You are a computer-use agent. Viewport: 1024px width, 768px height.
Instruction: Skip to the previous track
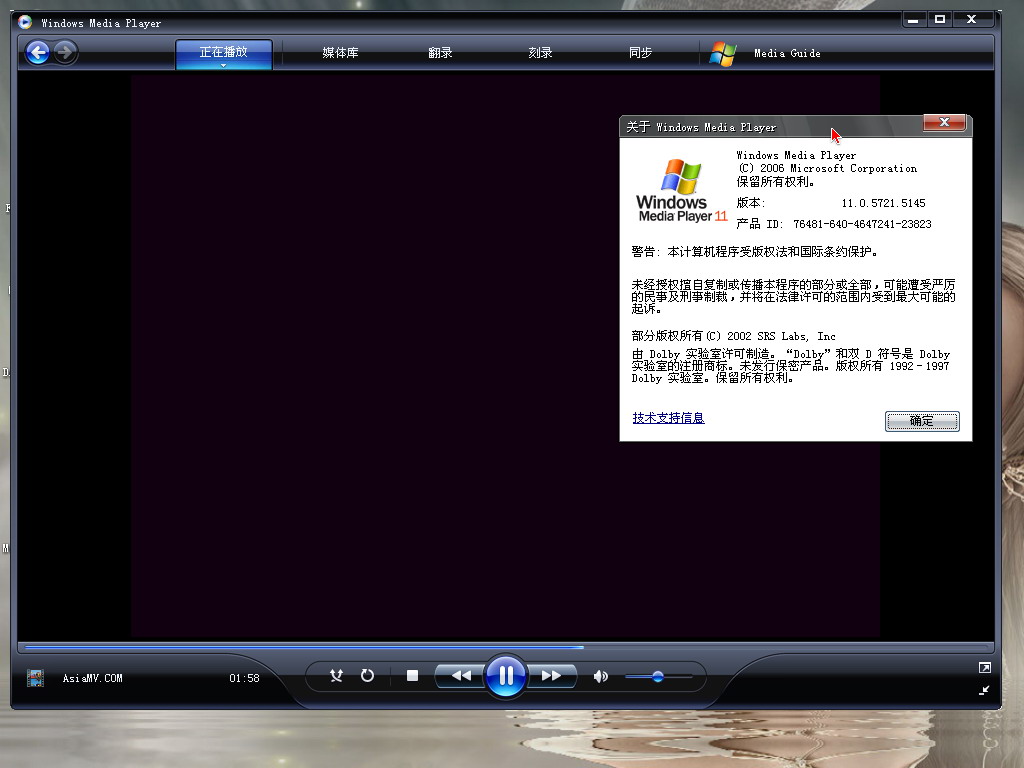pyautogui.click(x=460, y=675)
